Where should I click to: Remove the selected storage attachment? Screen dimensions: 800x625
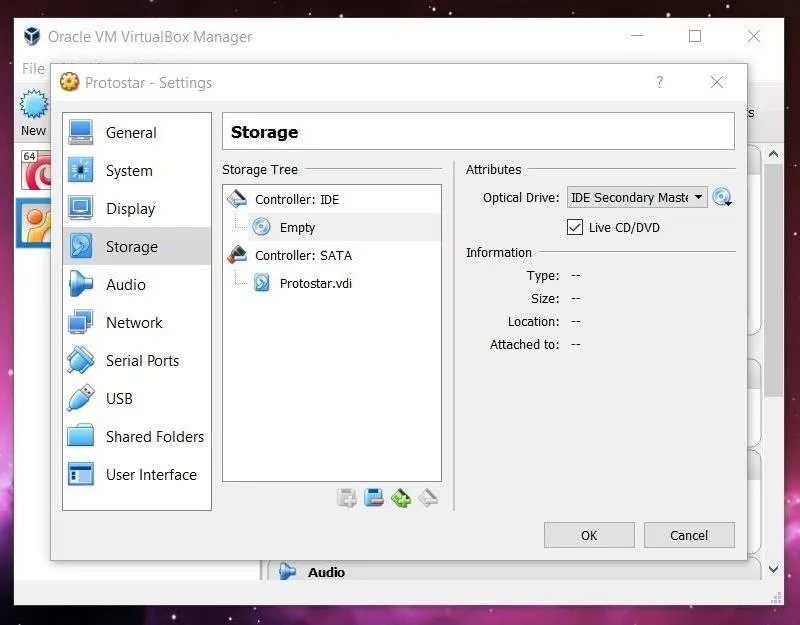tap(374, 497)
